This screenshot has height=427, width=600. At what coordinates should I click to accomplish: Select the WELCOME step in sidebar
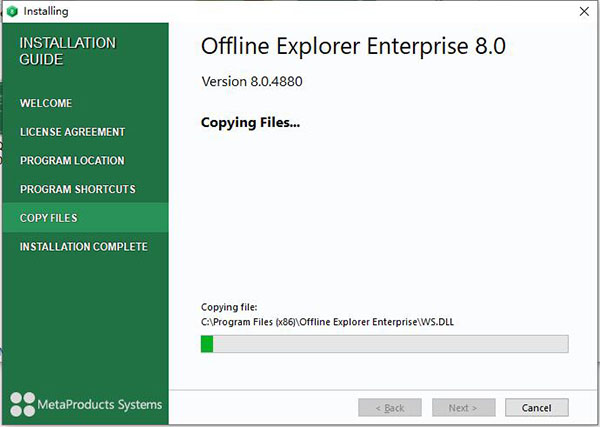point(46,103)
